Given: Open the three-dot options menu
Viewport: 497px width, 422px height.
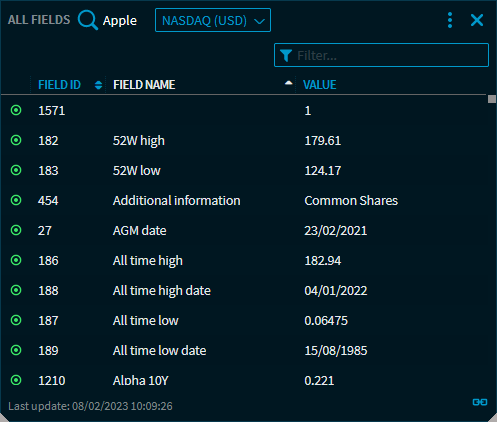Looking at the screenshot, I should coord(450,20).
